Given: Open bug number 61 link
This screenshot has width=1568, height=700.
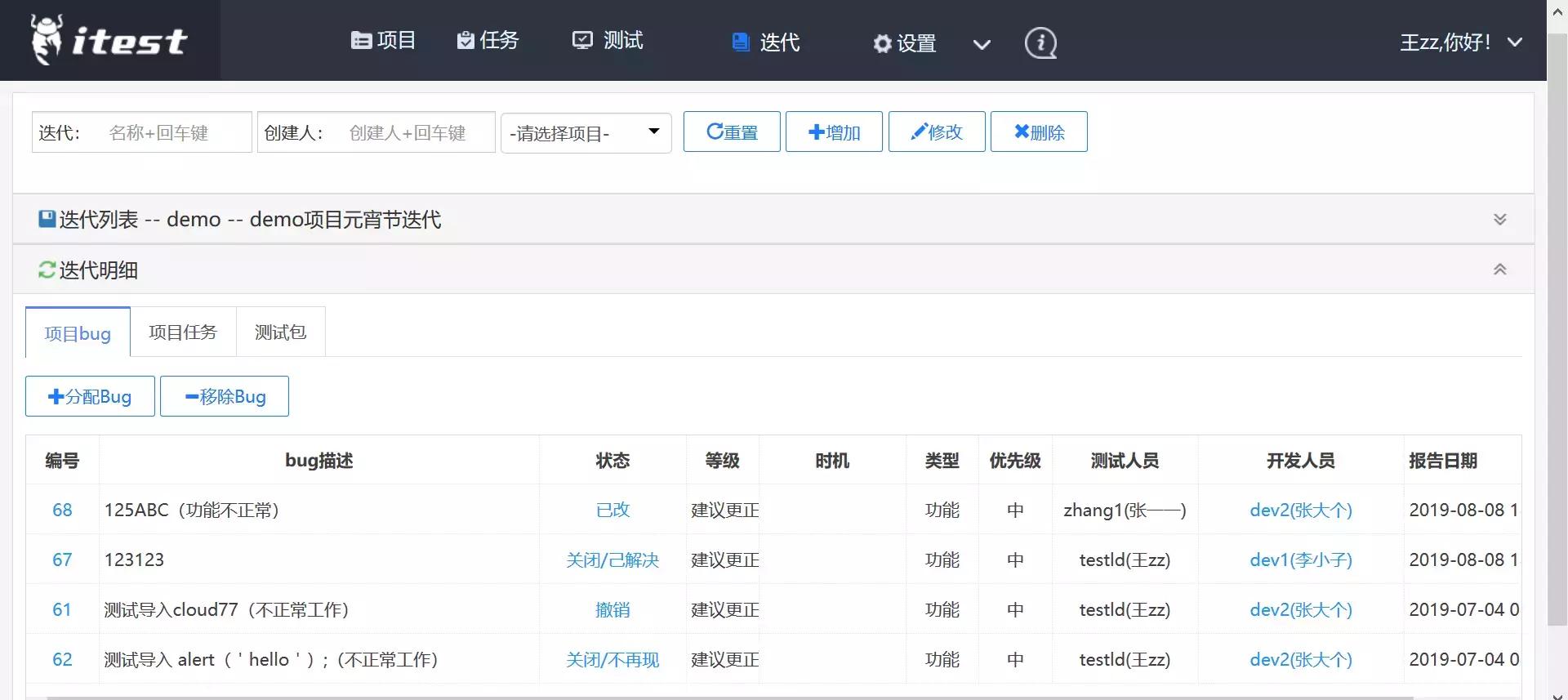Looking at the screenshot, I should 62,609.
